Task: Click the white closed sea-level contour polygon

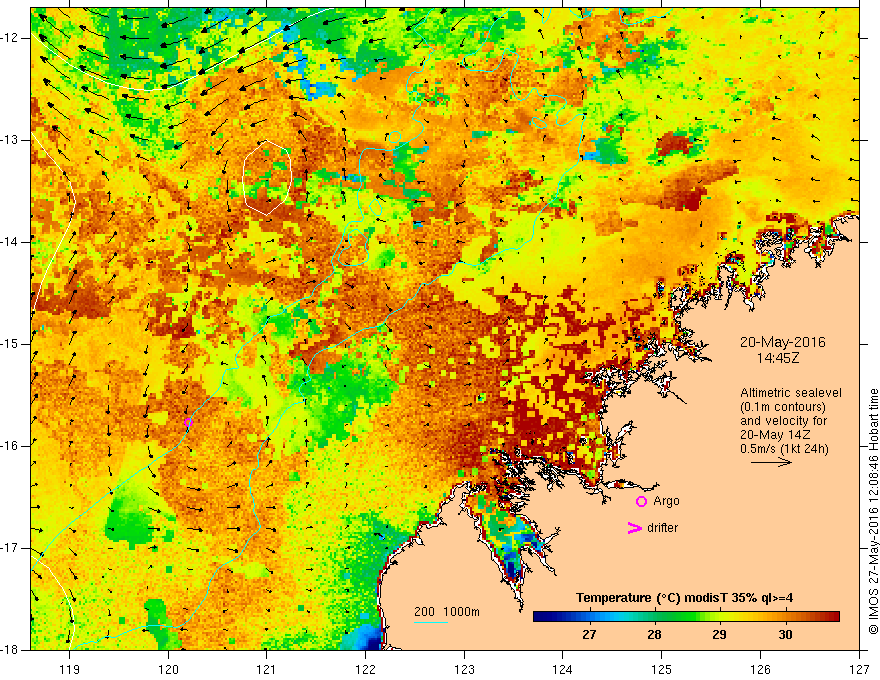Action: [x=267, y=177]
